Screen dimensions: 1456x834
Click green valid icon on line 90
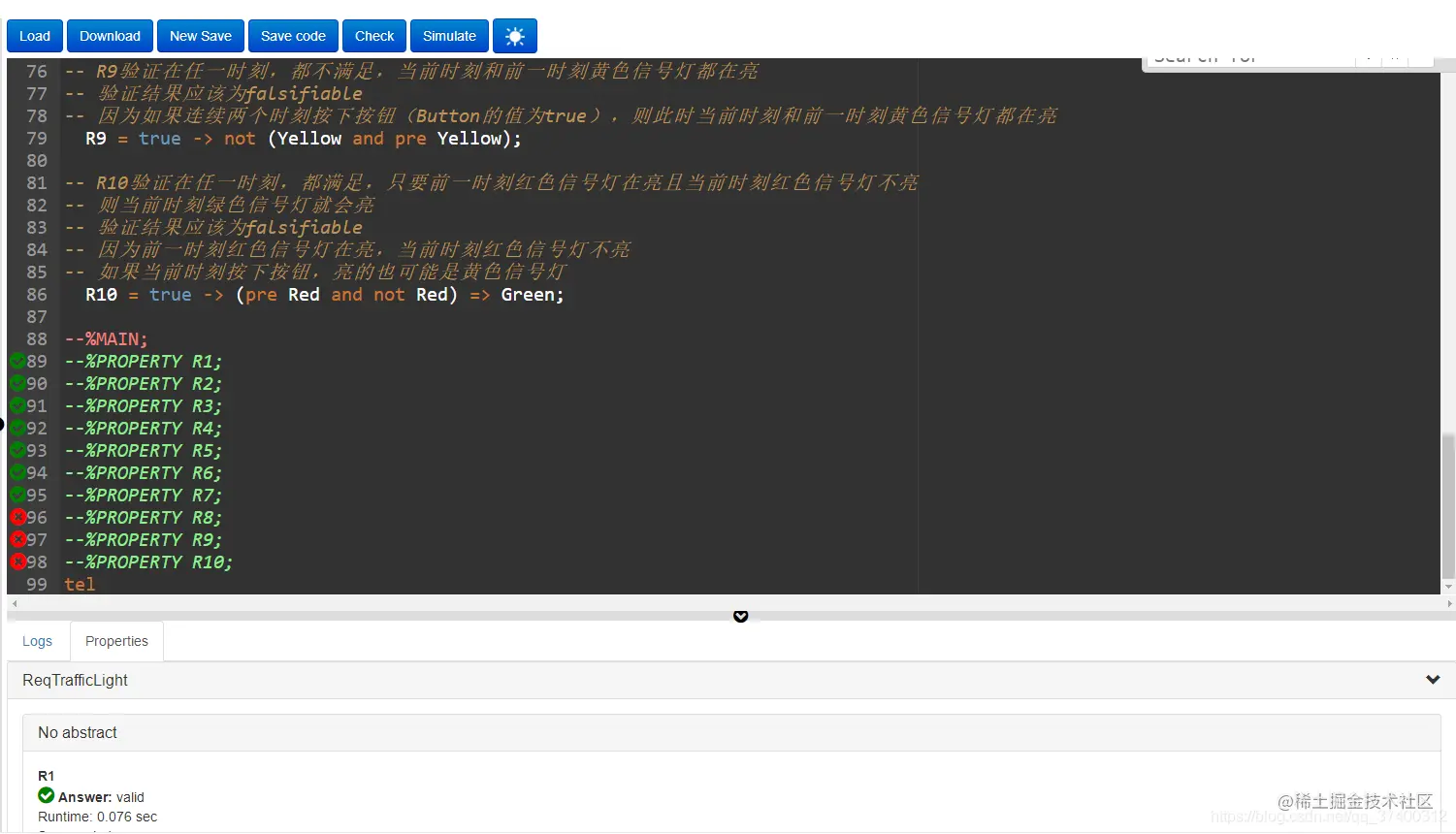click(17, 383)
